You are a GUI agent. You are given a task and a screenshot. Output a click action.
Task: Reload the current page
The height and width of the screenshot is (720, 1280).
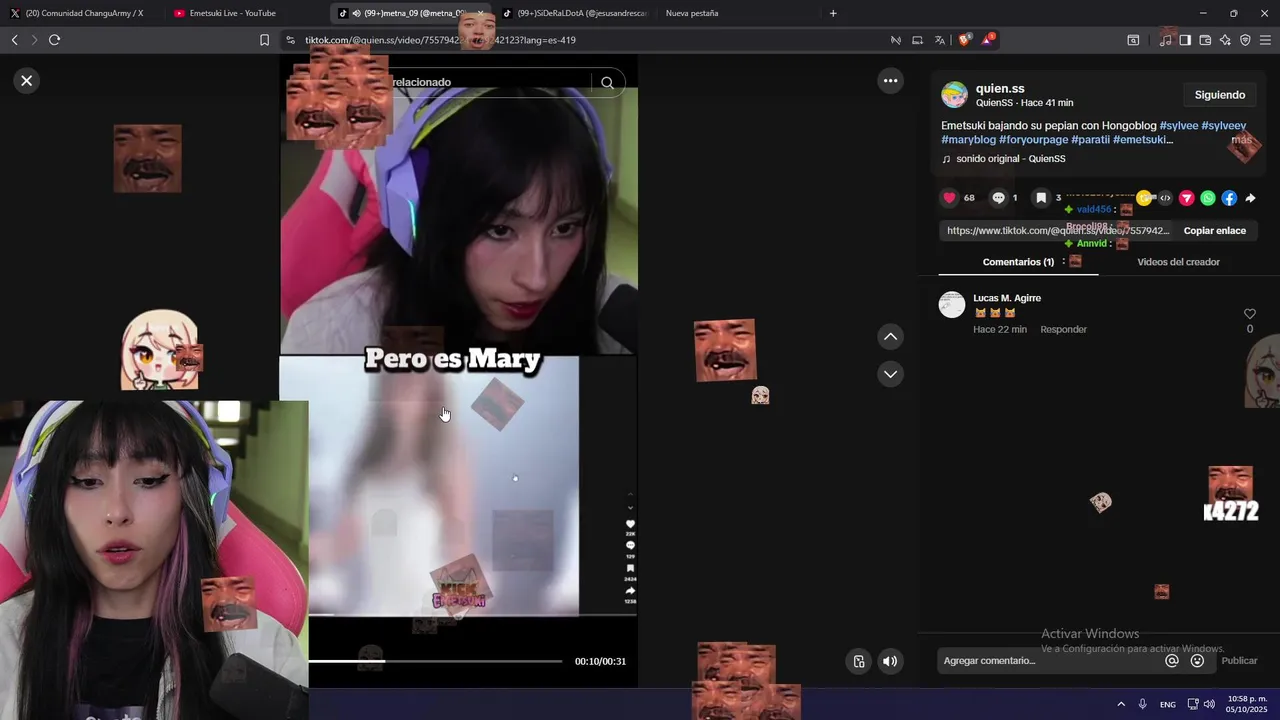54,40
